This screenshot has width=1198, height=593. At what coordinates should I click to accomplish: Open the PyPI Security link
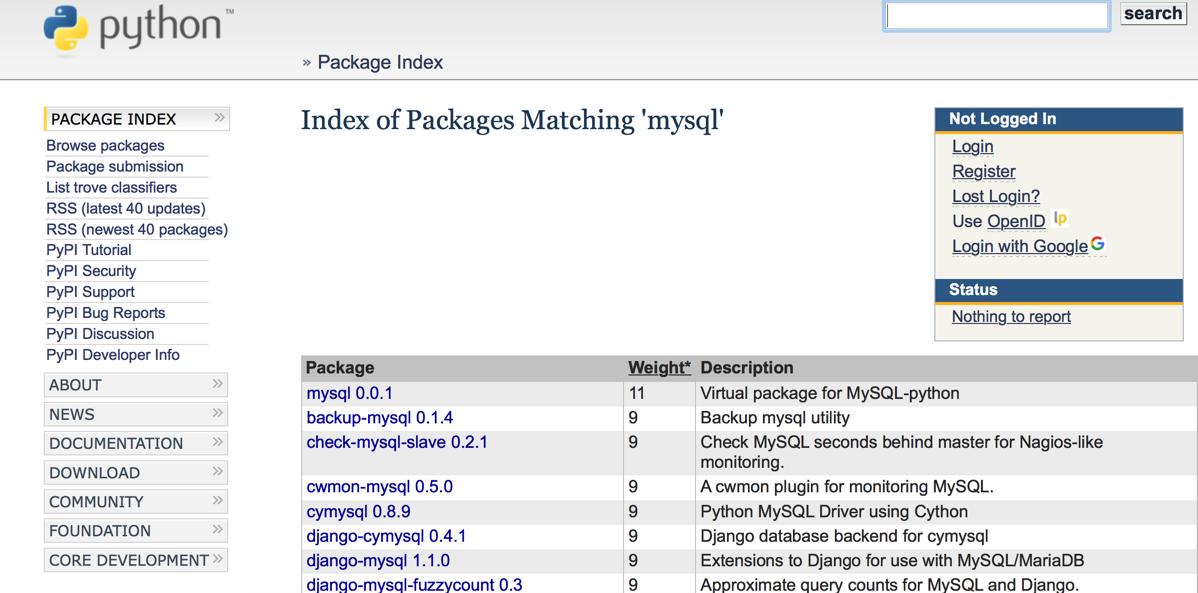(91, 271)
